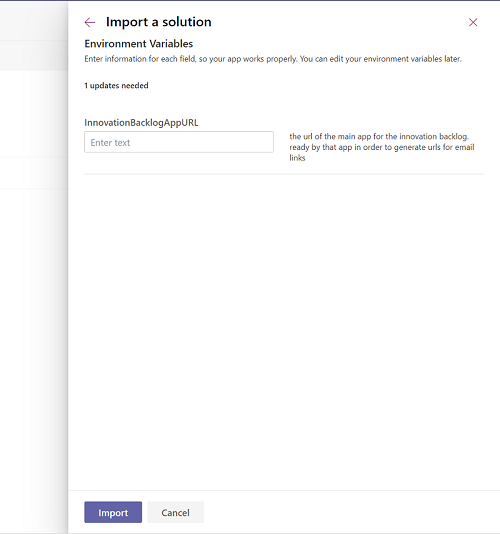The width and height of the screenshot is (500, 534).
Task: Click the Import button
Action: coord(113,512)
